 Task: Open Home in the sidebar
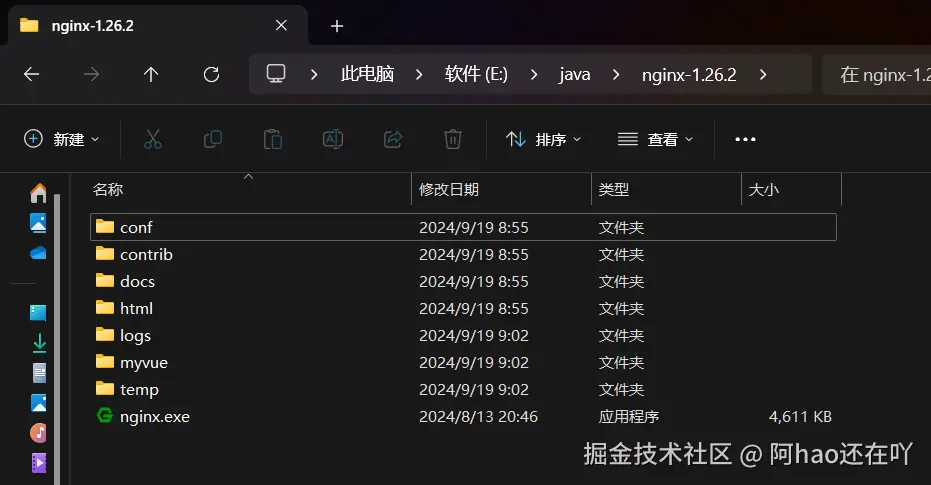tap(39, 193)
